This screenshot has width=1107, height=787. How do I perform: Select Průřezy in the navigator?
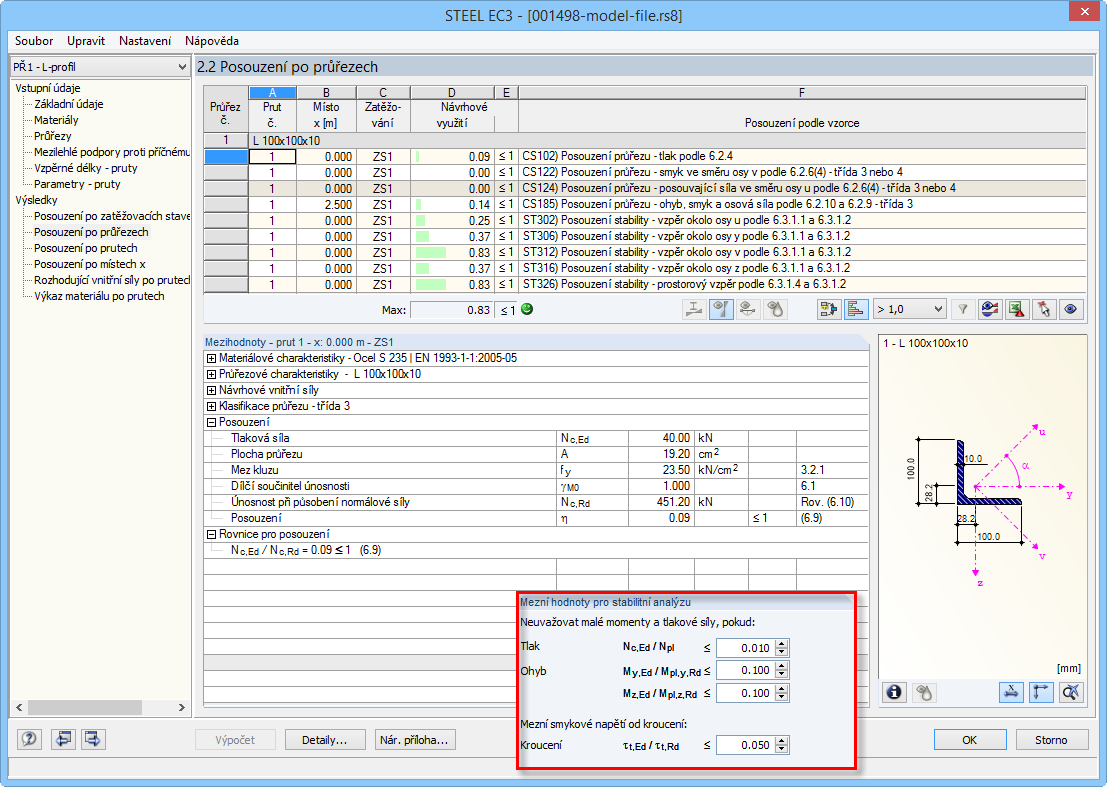point(52,136)
